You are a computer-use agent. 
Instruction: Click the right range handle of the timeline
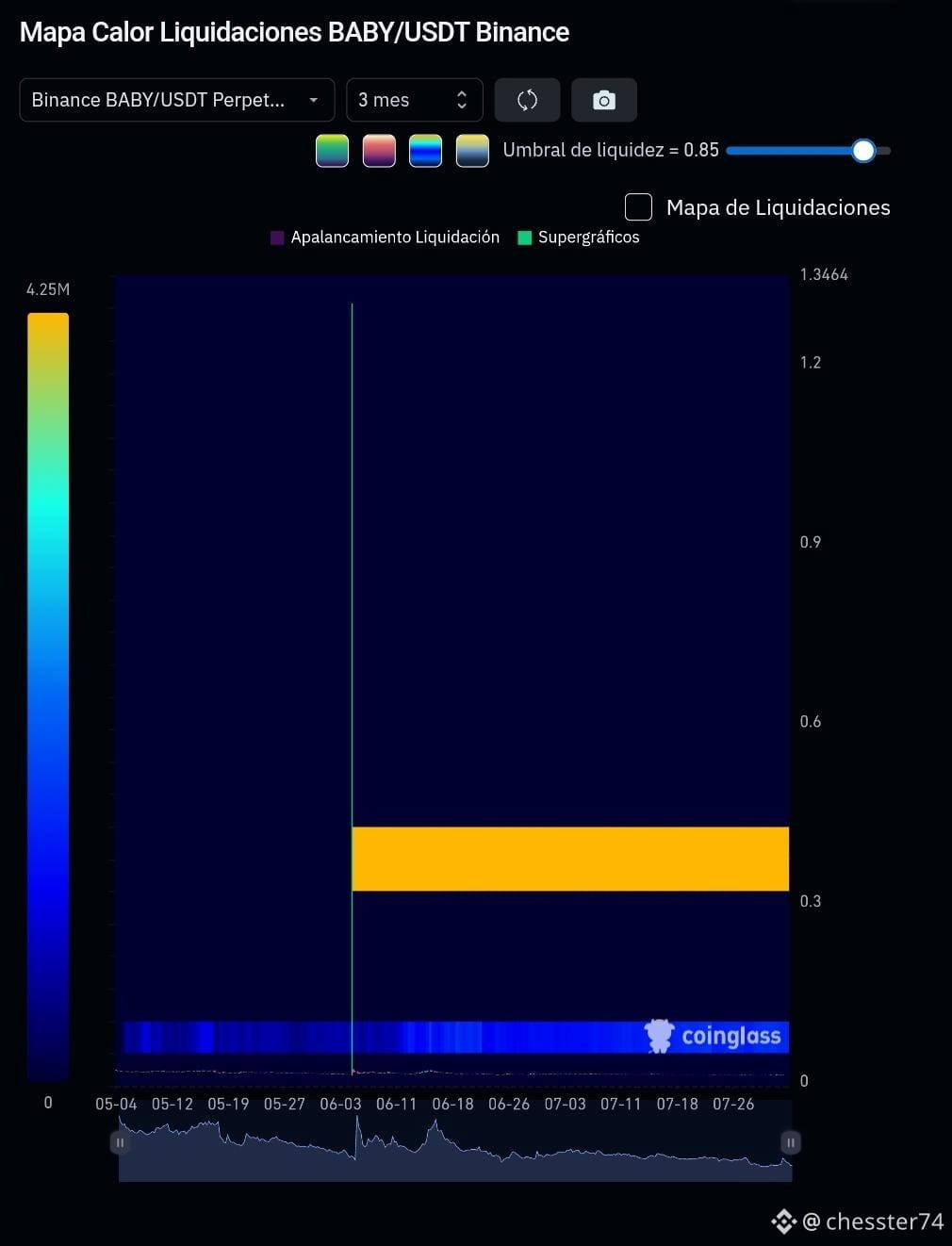click(791, 1142)
